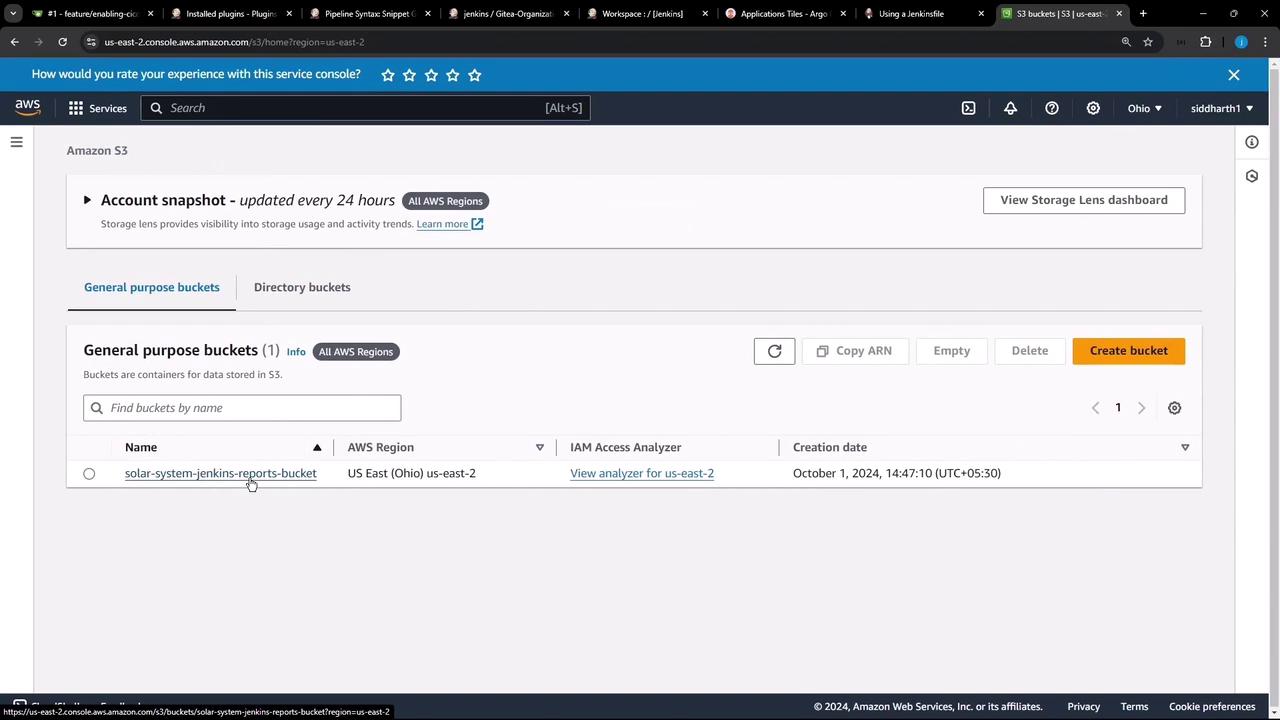Screen dimensions: 1280x720
Task: Open the browser zoom magnifier icon
Action: coord(1126,42)
